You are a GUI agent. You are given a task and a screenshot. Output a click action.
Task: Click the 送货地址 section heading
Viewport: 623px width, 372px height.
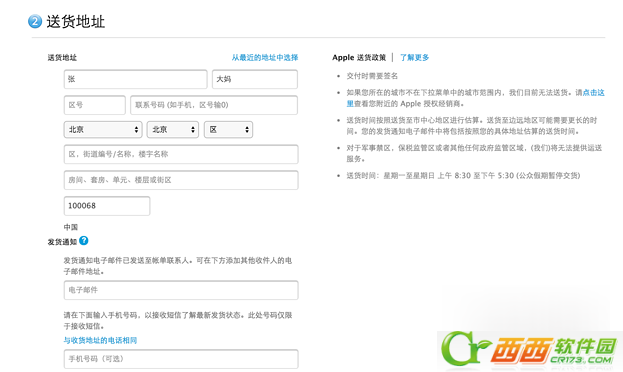pyautogui.click(x=75, y=21)
